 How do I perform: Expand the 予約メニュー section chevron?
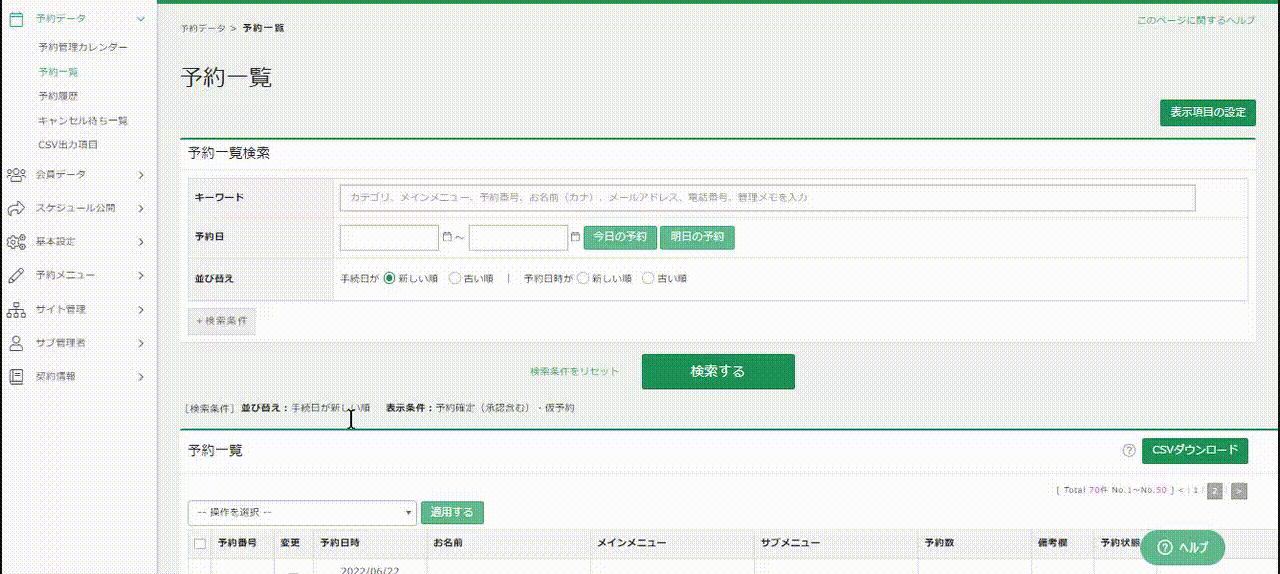tap(141, 275)
